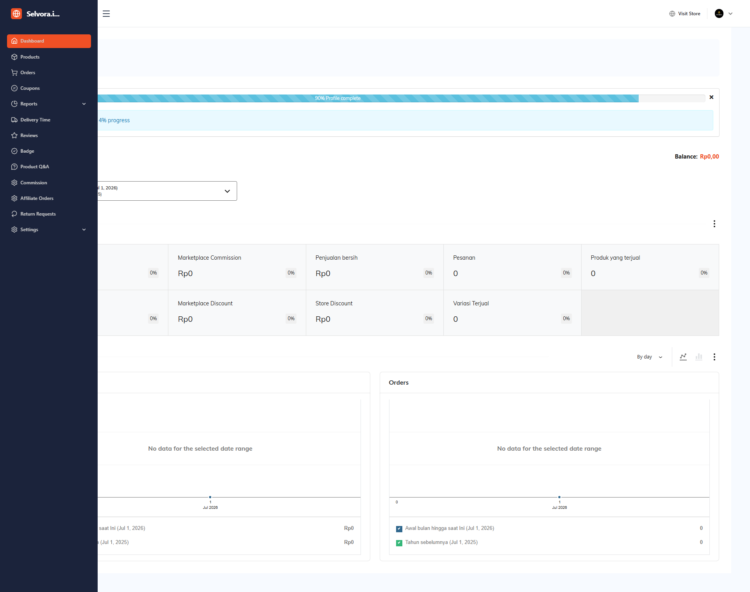Screen dimensions: 750x592
Task: Open performance section three-dot menu
Action: tap(714, 224)
